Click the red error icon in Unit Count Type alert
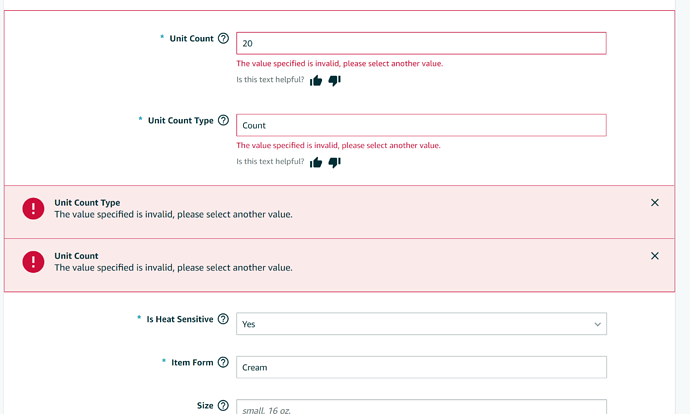This screenshot has height=414, width=690. [33, 208]
